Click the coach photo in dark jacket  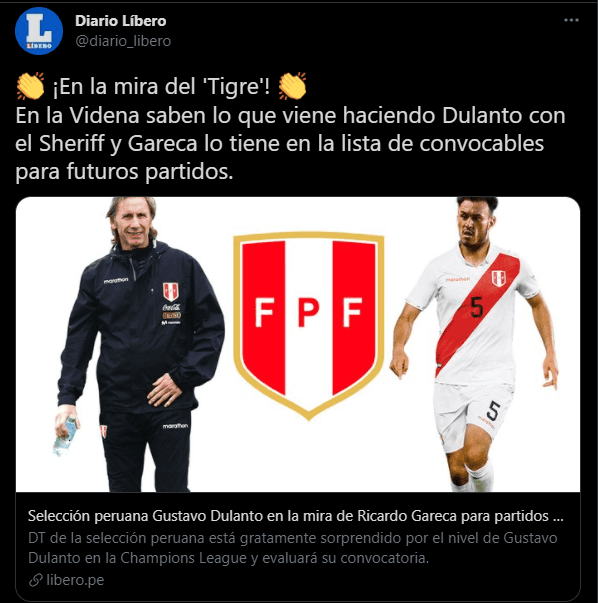140,344
